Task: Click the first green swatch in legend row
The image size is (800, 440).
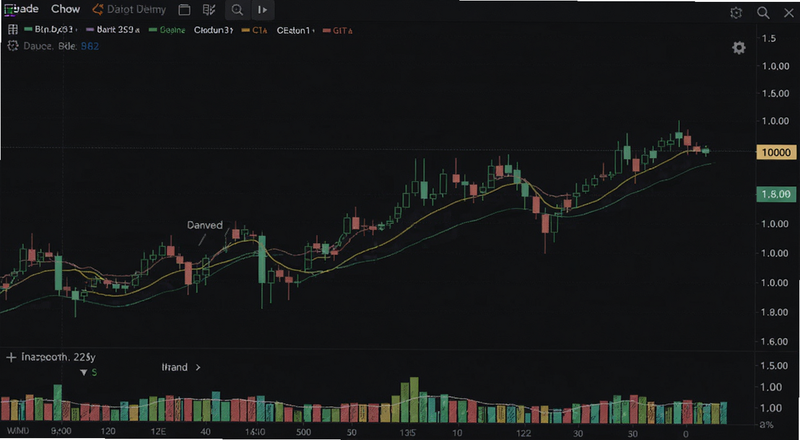Action: tap(28, 30)
